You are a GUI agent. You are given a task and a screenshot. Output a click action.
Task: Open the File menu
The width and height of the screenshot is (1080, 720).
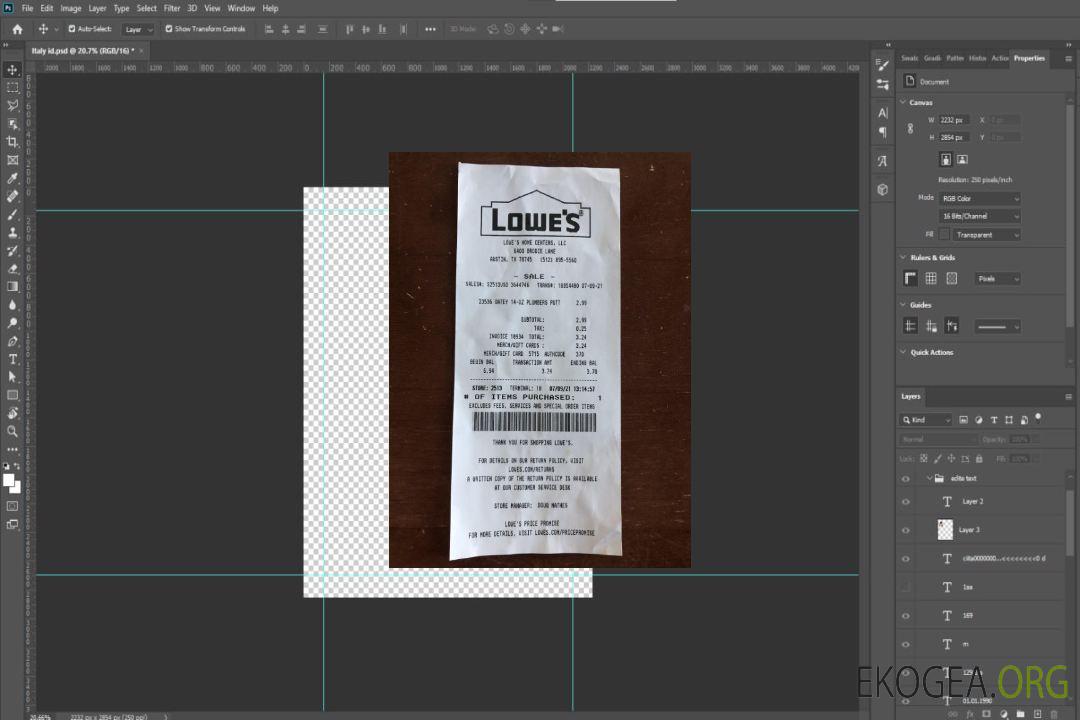[x=28, y=8]
